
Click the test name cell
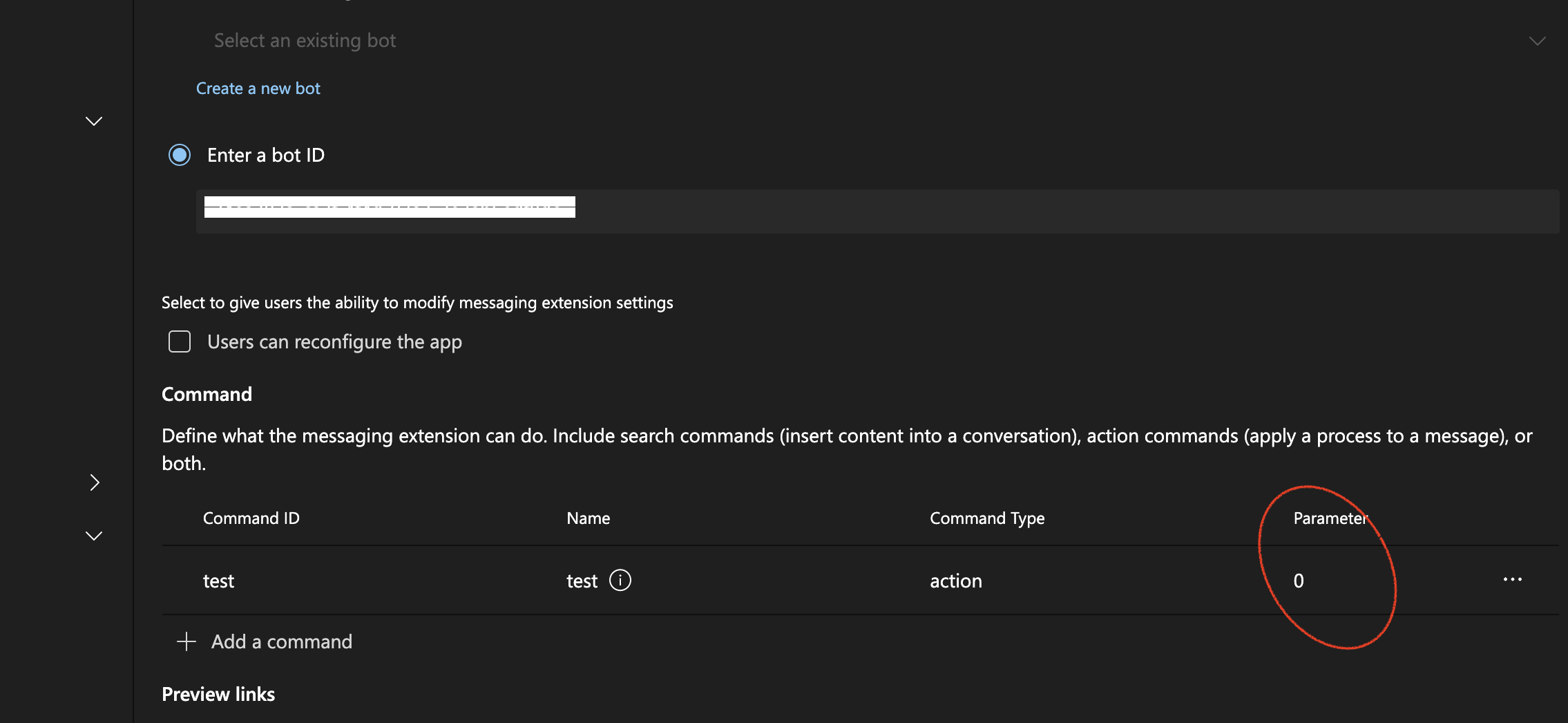(x=582, y=581)
